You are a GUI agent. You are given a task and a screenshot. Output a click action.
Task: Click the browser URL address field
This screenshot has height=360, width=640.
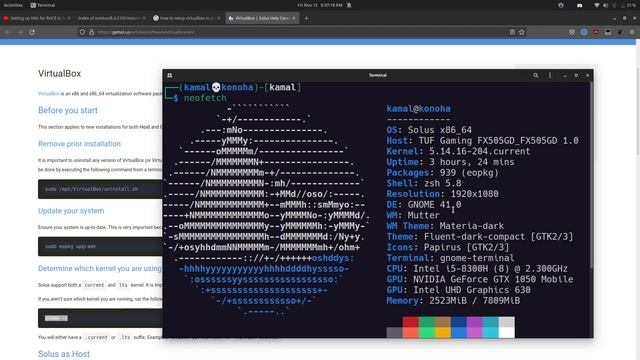pyautogui.click(x=302, y=32)
